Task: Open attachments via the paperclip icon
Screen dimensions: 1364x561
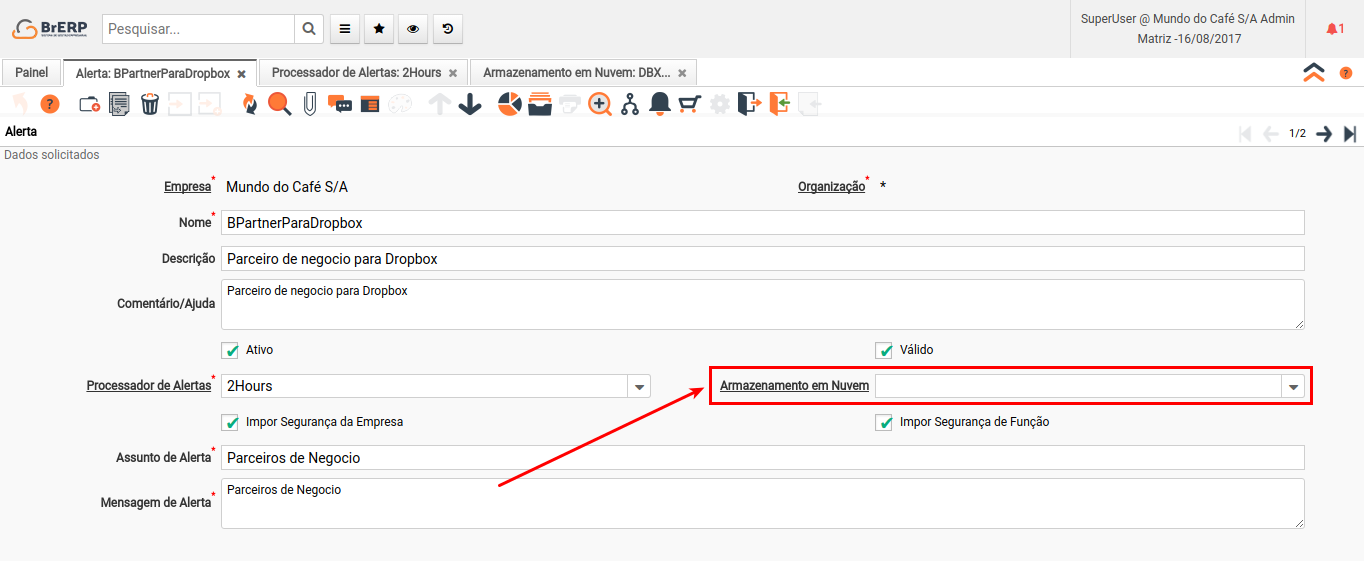Action: click(310, 104)
